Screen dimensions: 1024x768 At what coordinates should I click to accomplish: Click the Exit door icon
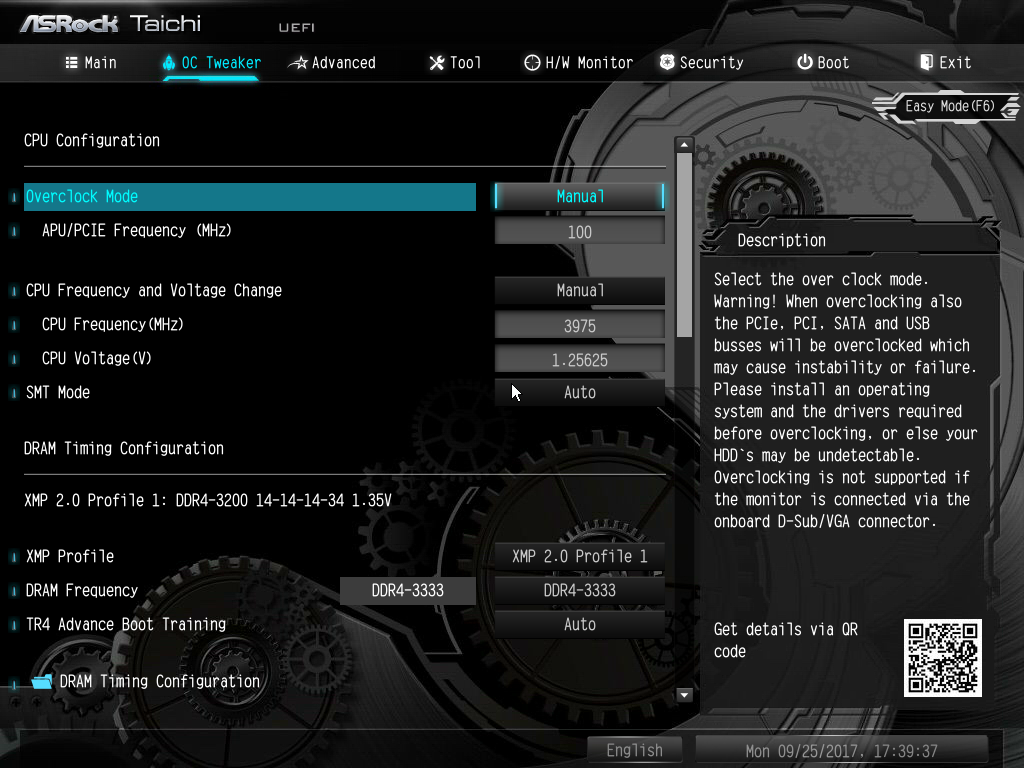926,62
